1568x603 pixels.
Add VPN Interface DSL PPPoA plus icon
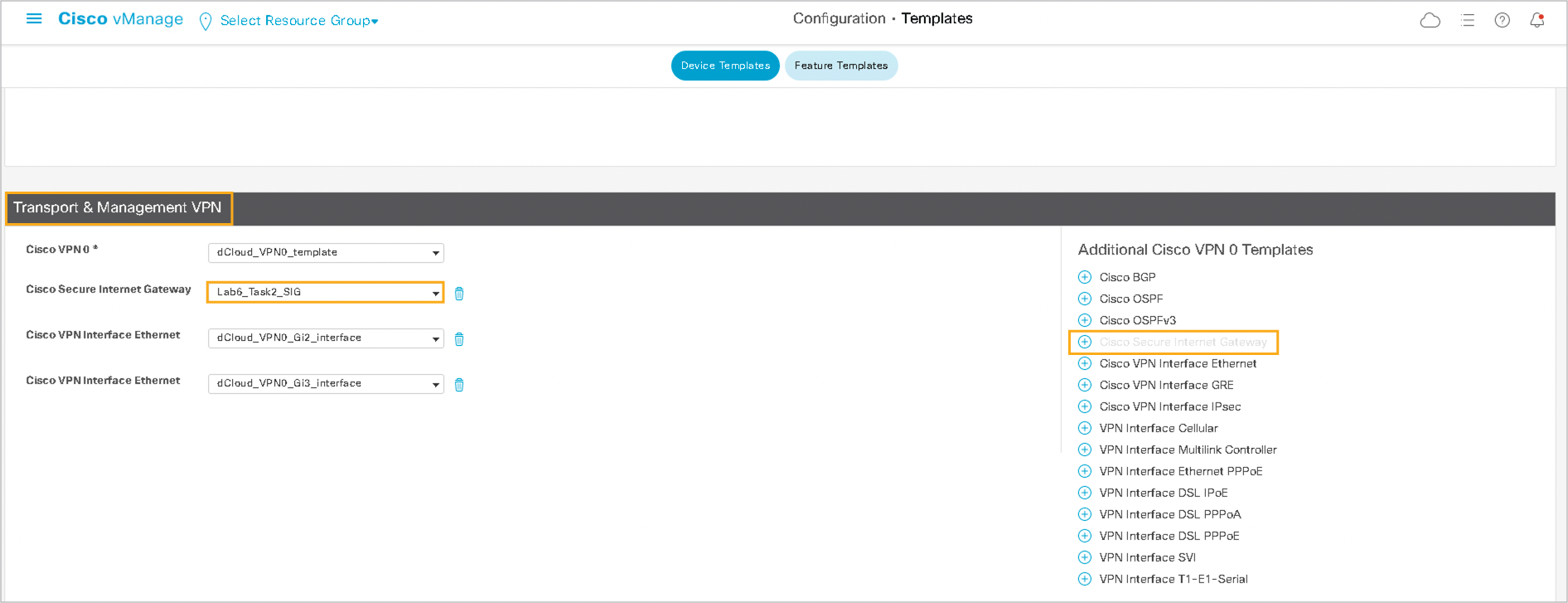(x=1084, y=514)
